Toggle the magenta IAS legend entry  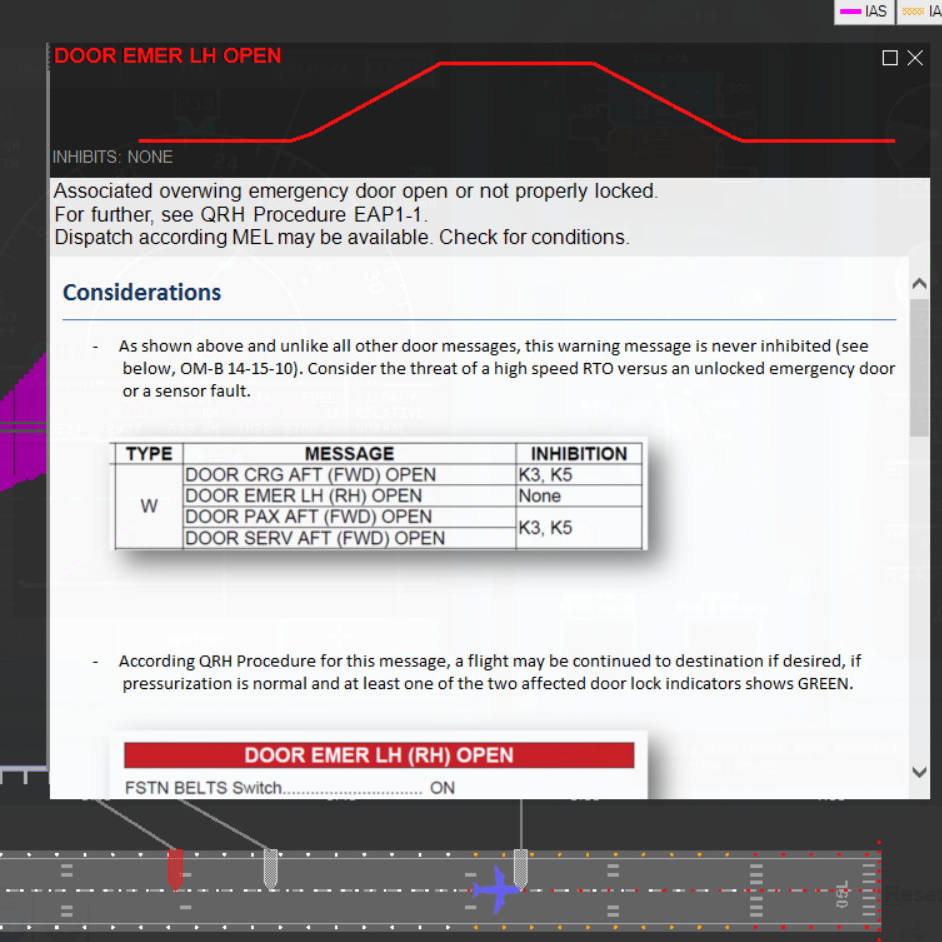coord(865,11)
